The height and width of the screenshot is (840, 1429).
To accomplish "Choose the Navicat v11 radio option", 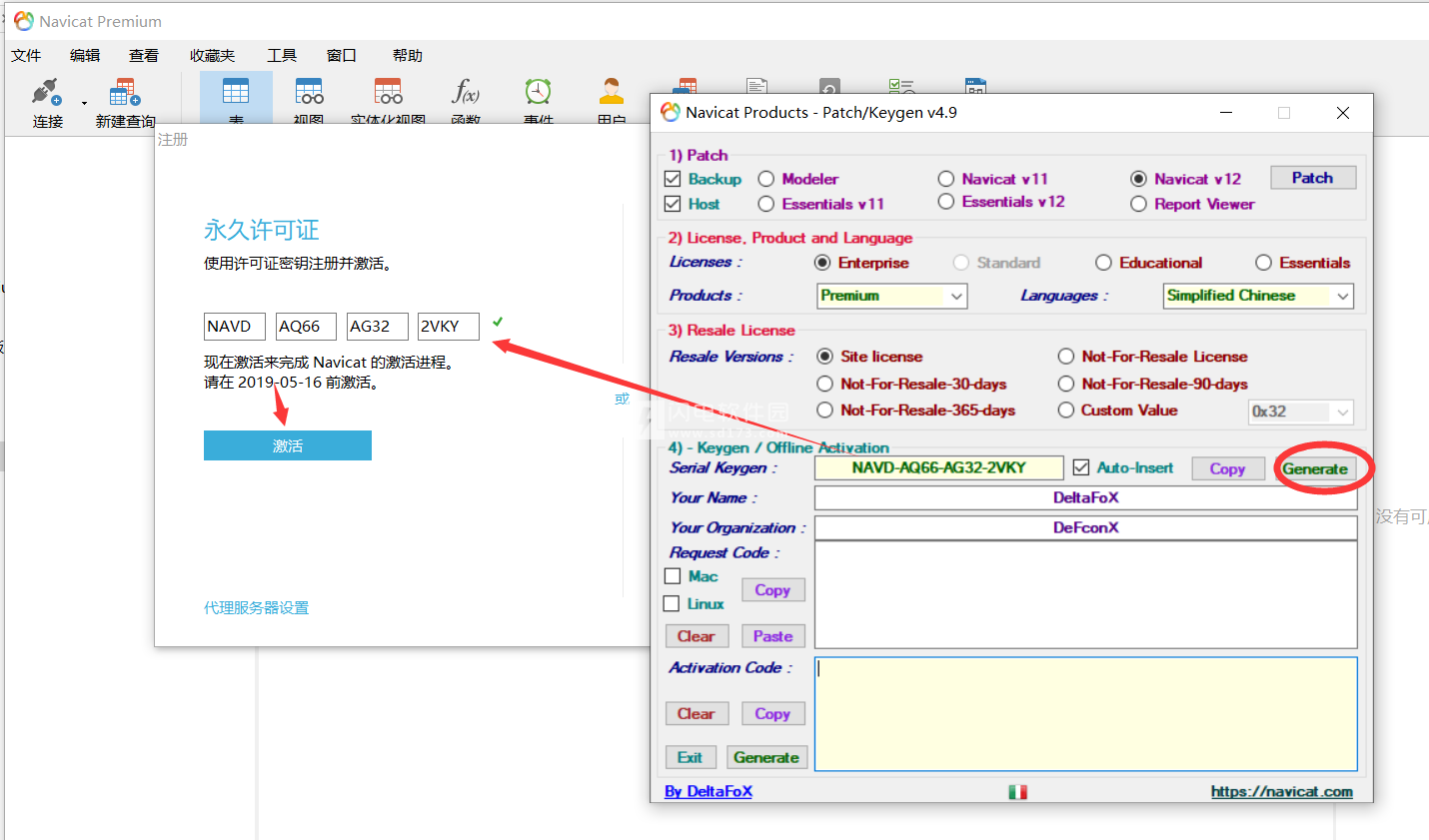I will (x=946, y=179).
